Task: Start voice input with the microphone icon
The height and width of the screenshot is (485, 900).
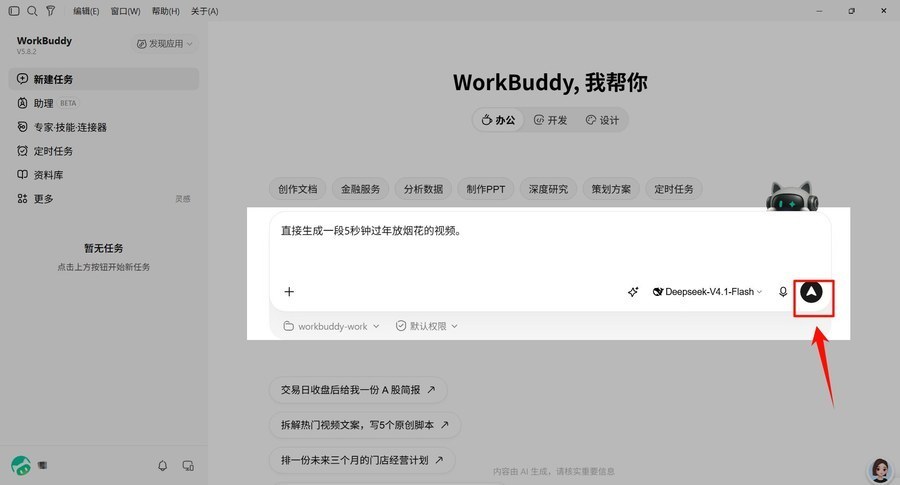Action: [783, 292]
